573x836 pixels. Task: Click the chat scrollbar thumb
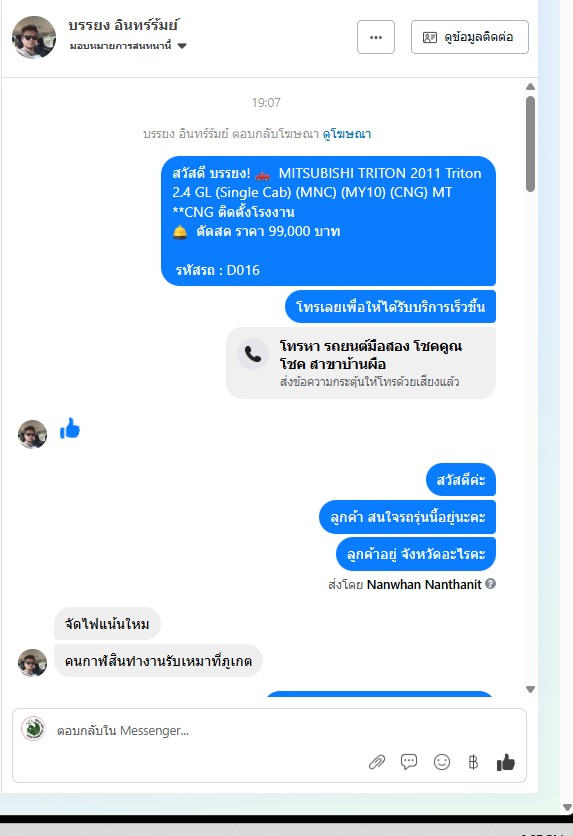tap(530, 143)
